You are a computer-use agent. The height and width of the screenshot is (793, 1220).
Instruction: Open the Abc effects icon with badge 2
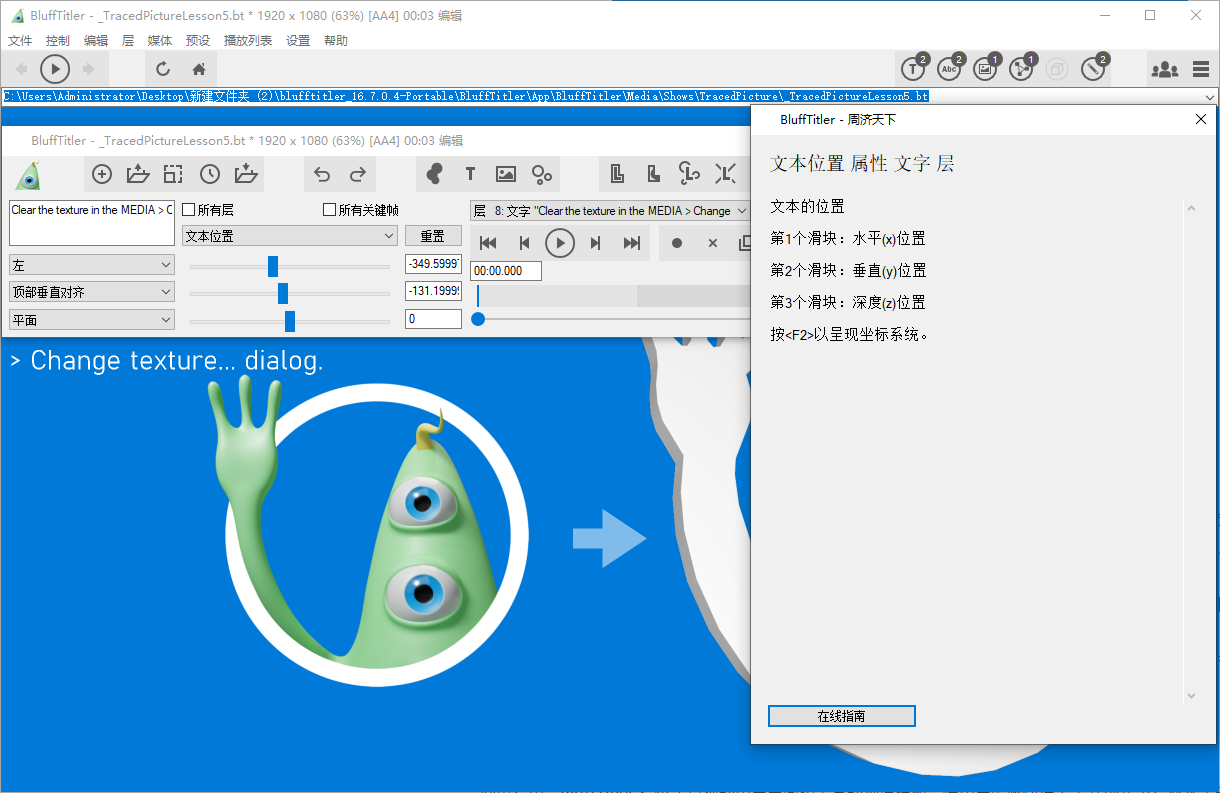pyautogui.click(x=949, y=69)
